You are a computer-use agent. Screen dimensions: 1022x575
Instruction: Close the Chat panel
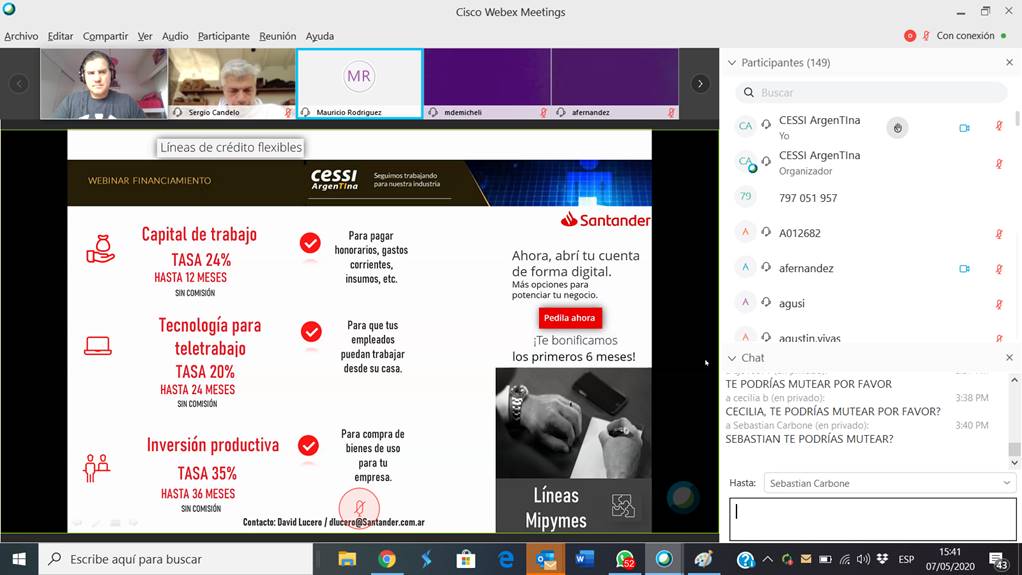coord(1010,357)
